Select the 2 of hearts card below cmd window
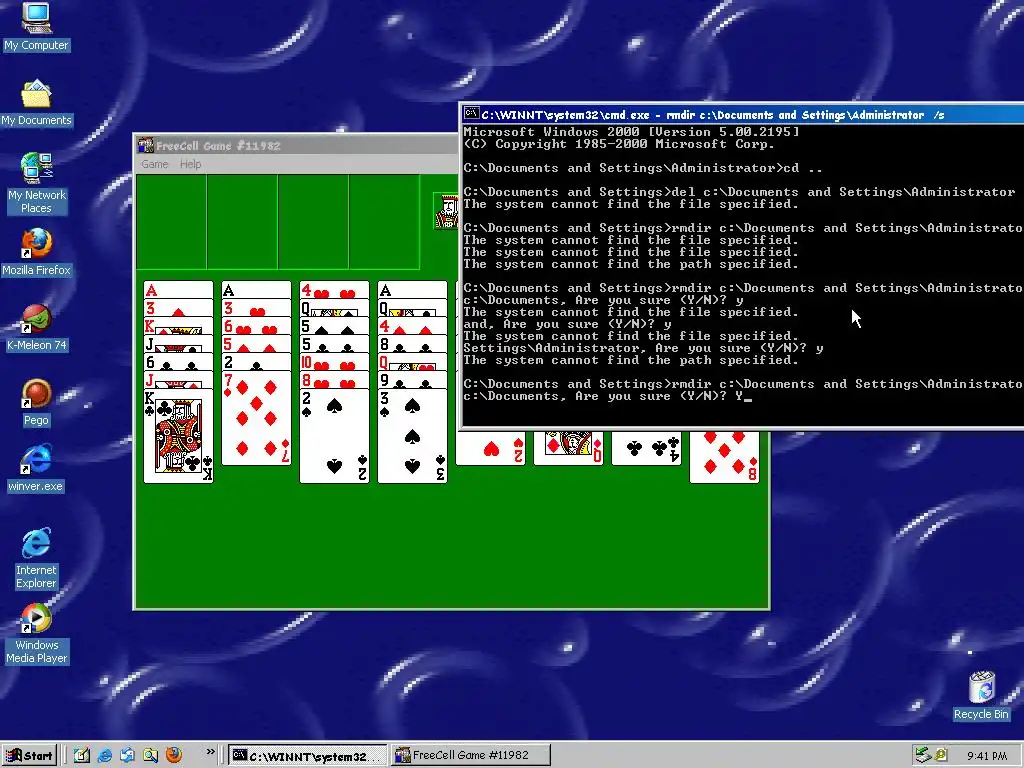The height and width of the screenshot is (768, 1024). pyautogui.click(x=490, y=448)
